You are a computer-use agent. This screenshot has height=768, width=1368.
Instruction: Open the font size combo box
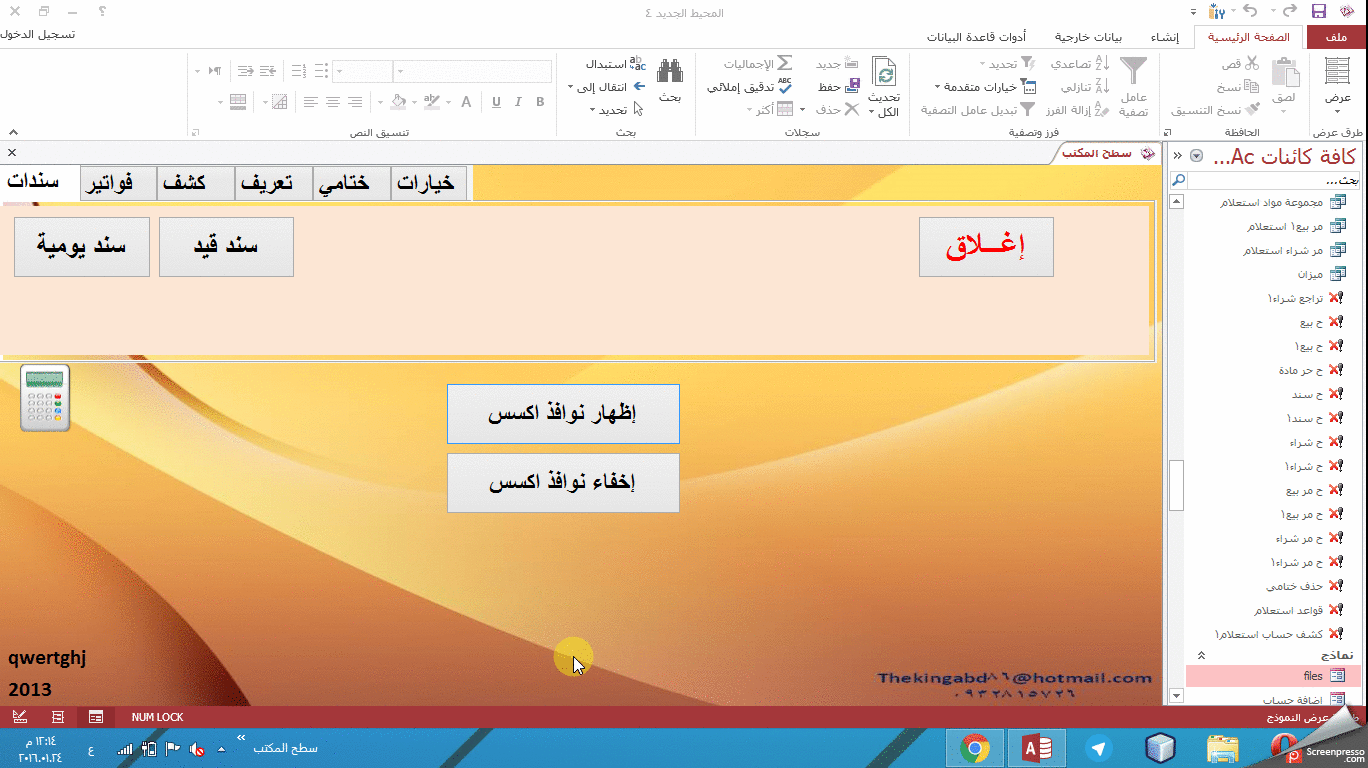362,71
